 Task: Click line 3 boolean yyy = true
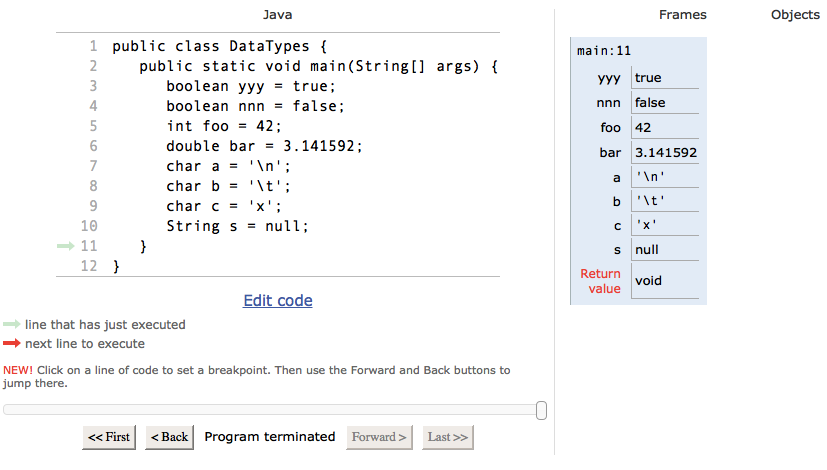tap(251, 86)
